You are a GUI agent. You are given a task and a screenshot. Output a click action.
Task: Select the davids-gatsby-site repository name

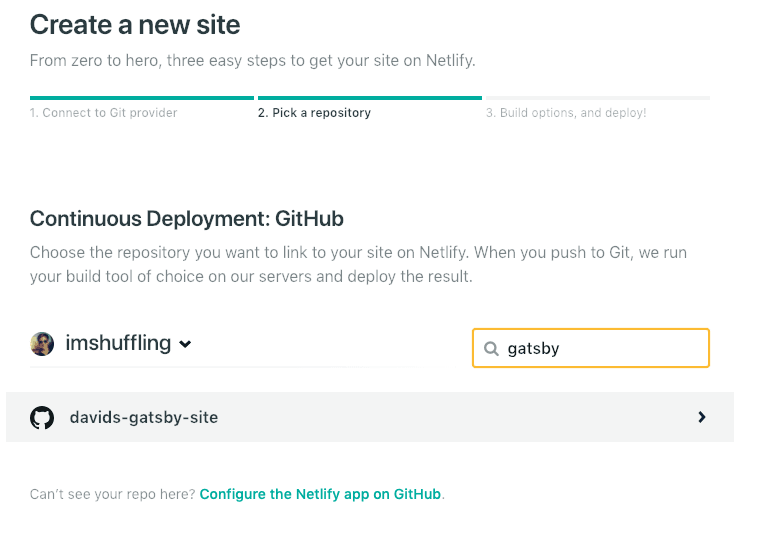[144, 418]
